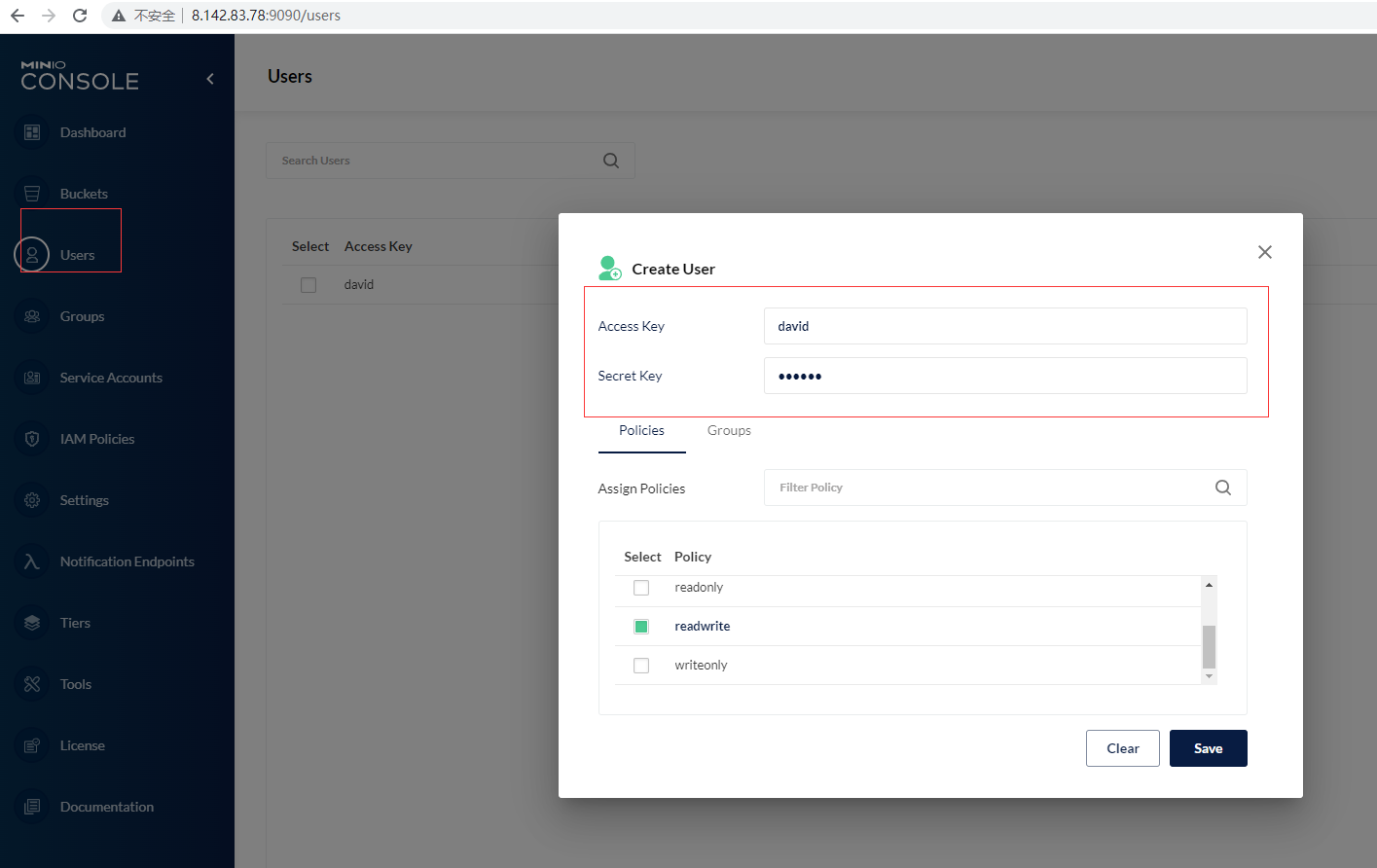The image size is (1377, 868).
Task: Open Buckets menu item
Action: click(84, 194)
